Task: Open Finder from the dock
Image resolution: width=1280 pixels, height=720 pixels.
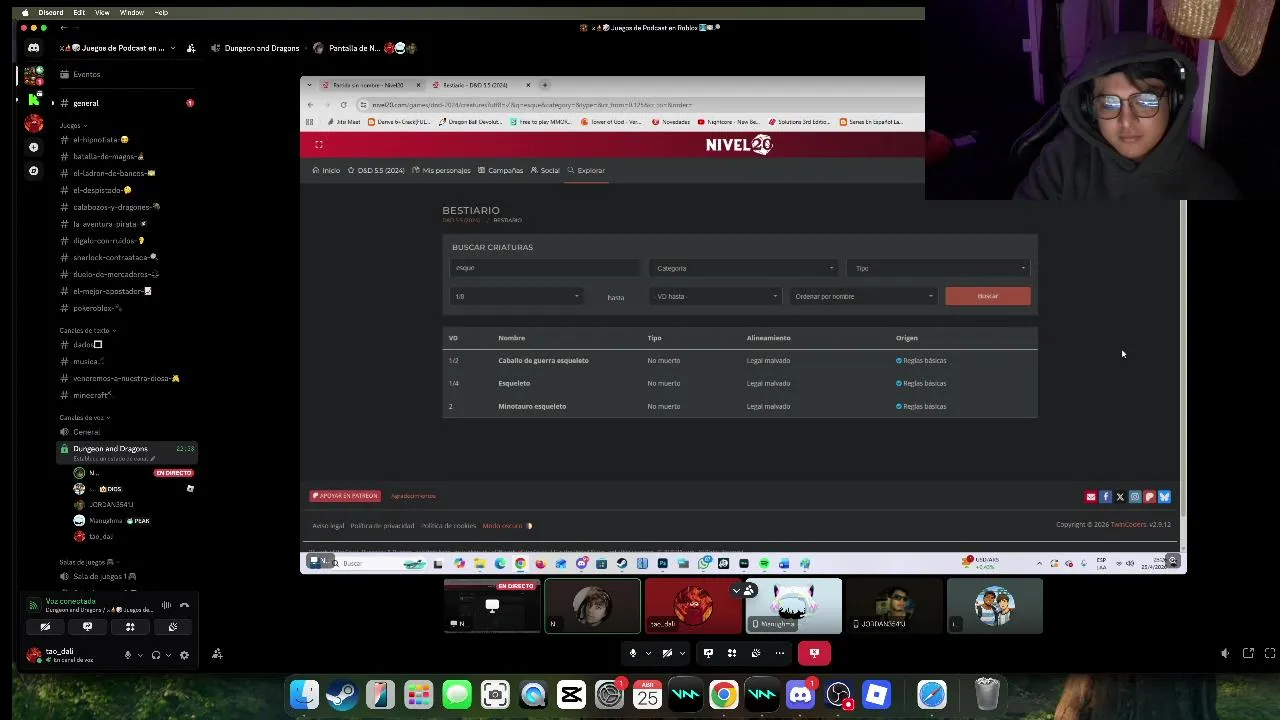Action: pos(304,694)
